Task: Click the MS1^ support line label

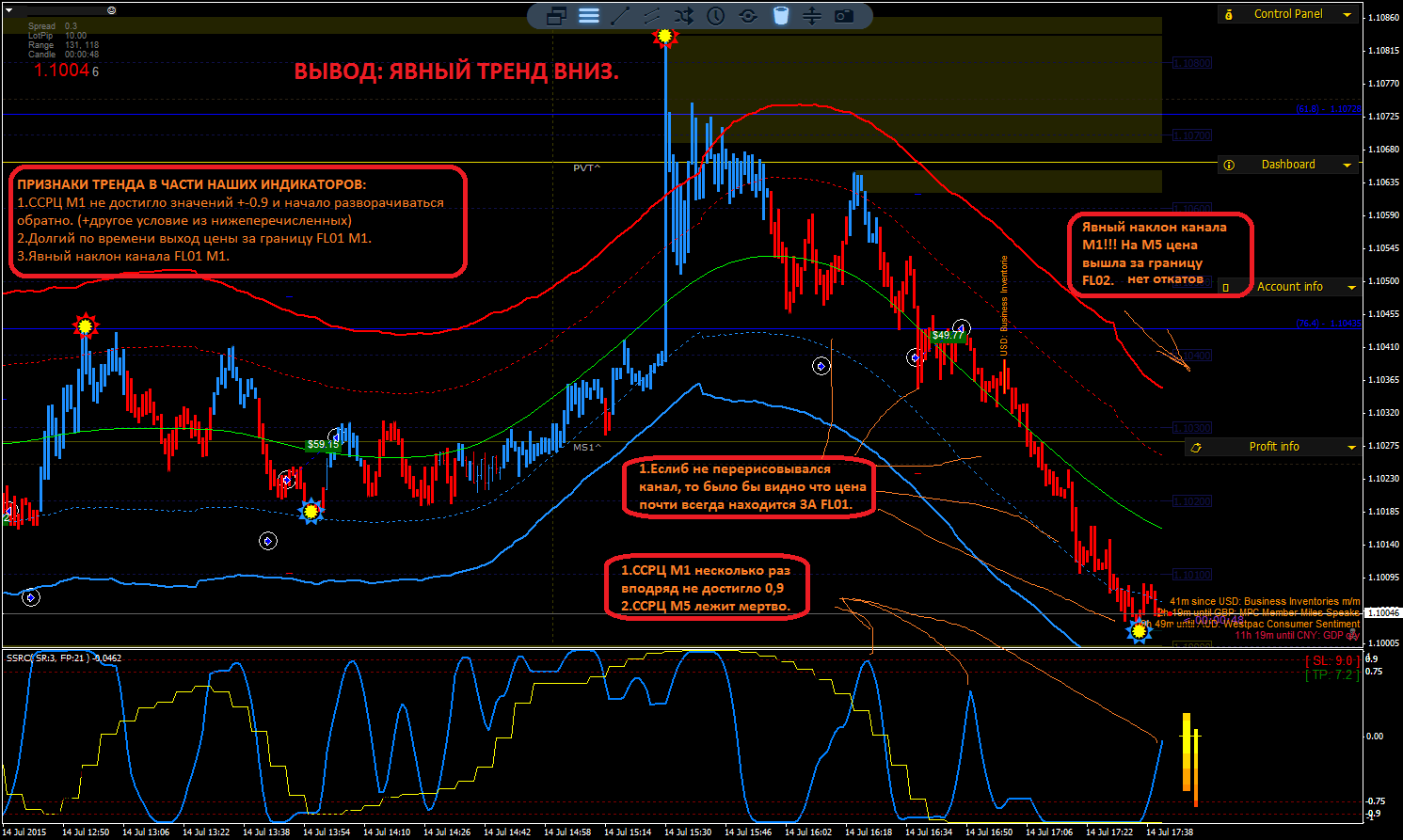Action: (x=587, y=448)
